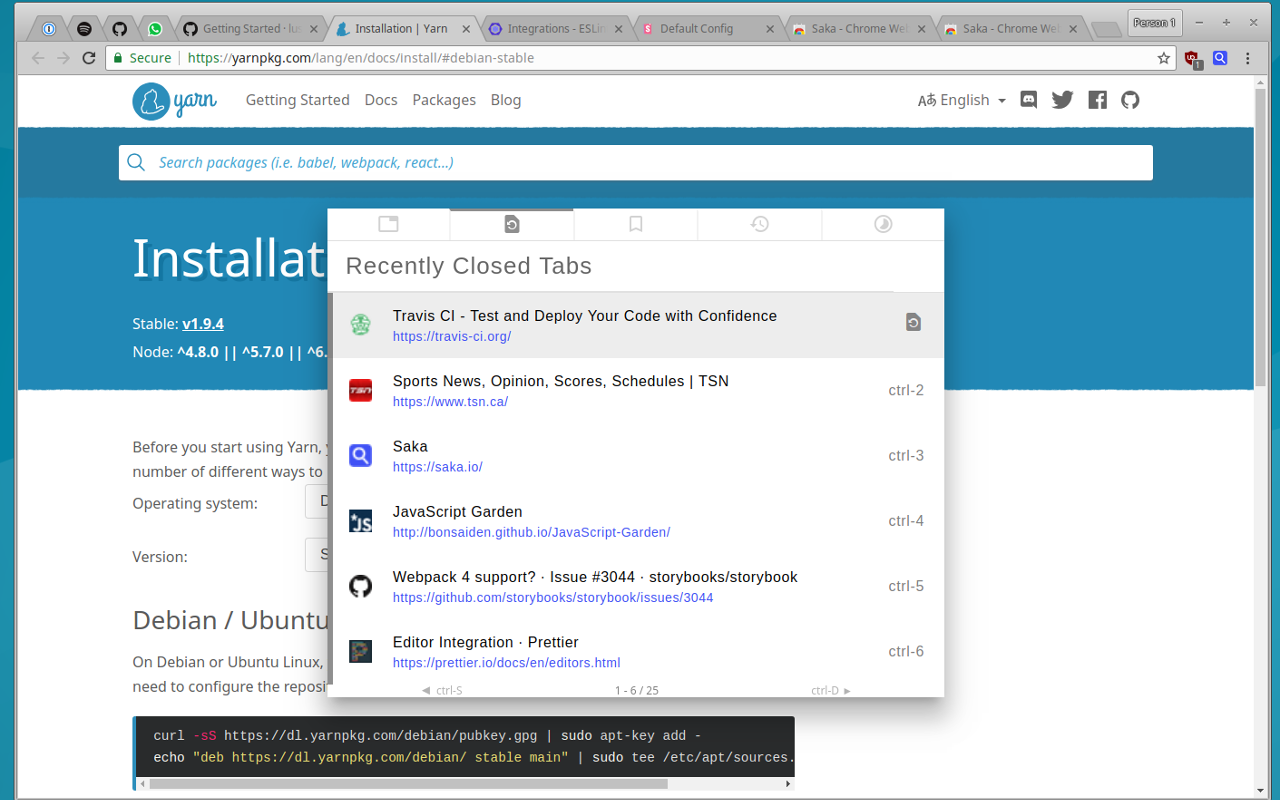This screenshot has height=800, width=1280.
Task: Open Yarn's Twitter icon
Action: tap(1062, 100)
